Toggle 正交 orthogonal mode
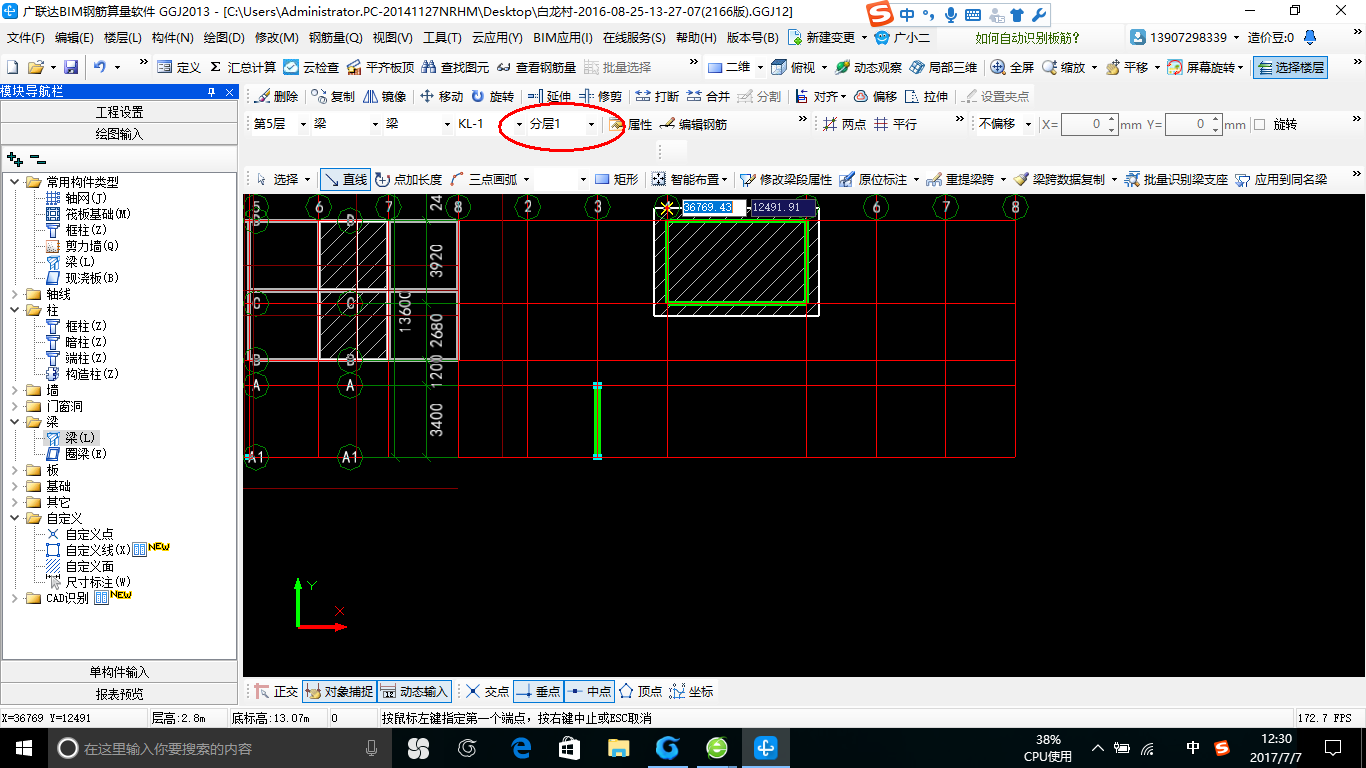 pyautogui.click(x=275, y=691)
